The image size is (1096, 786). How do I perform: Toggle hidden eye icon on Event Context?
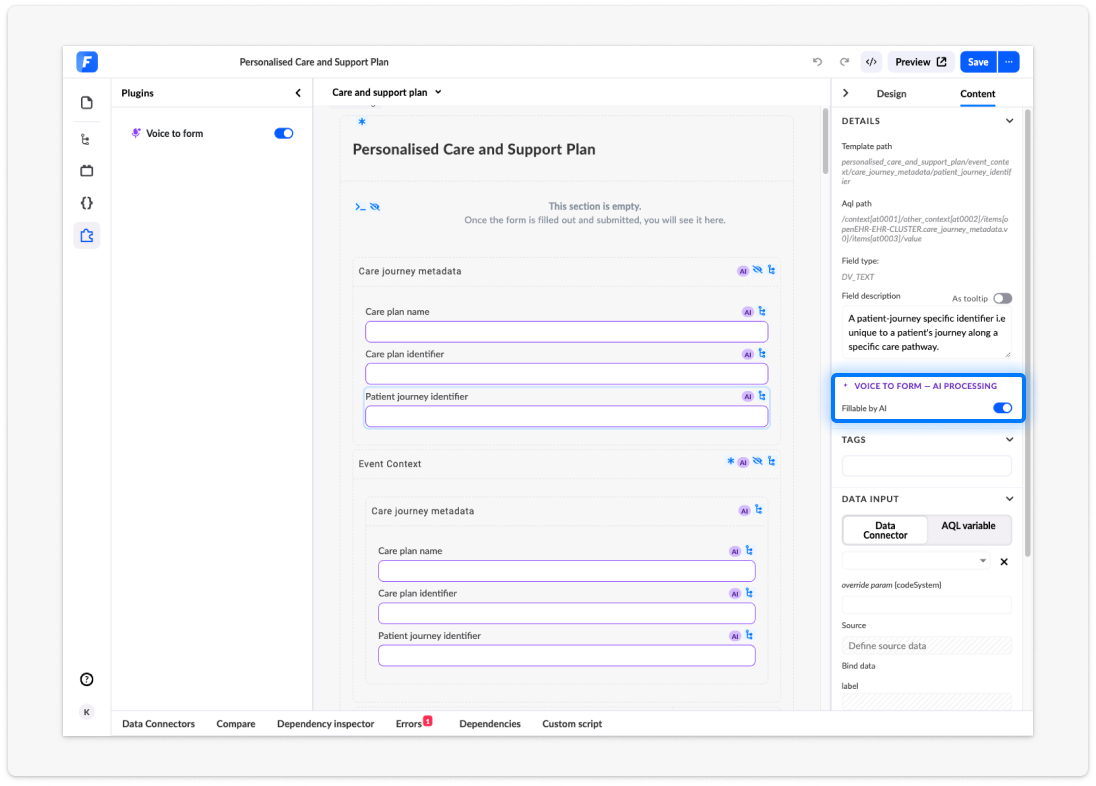(x=757, y=461)
